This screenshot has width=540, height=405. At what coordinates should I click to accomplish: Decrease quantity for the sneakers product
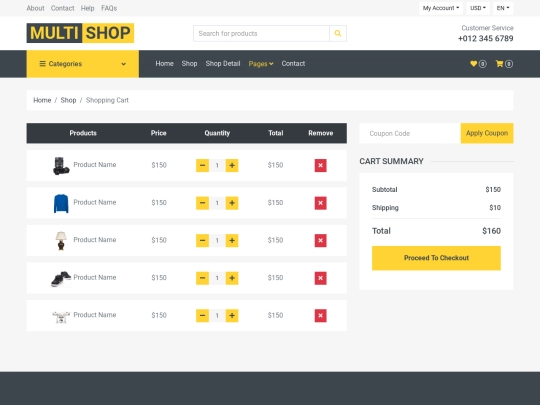pos(202,278)
